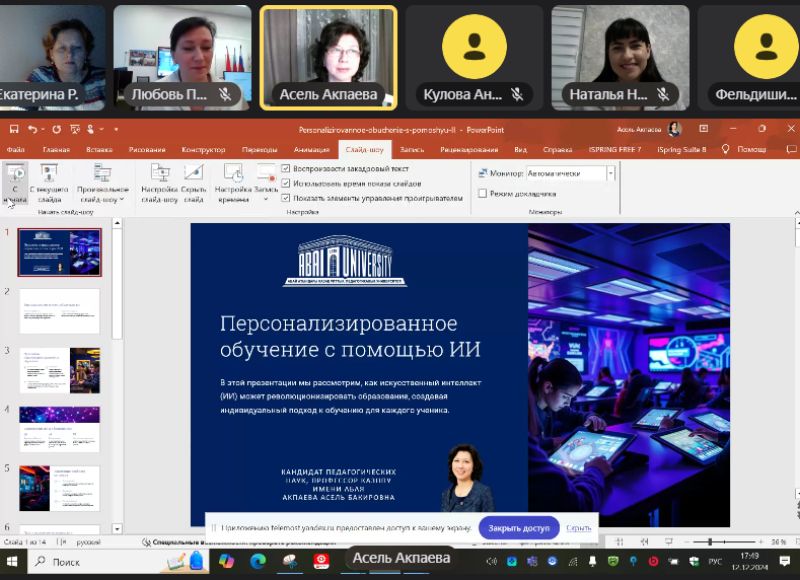The image size is (800, 580).
Task: Uncheck 'Использовать время показа слайдов'
Action: pyautogui.click(x=286, y=183)
